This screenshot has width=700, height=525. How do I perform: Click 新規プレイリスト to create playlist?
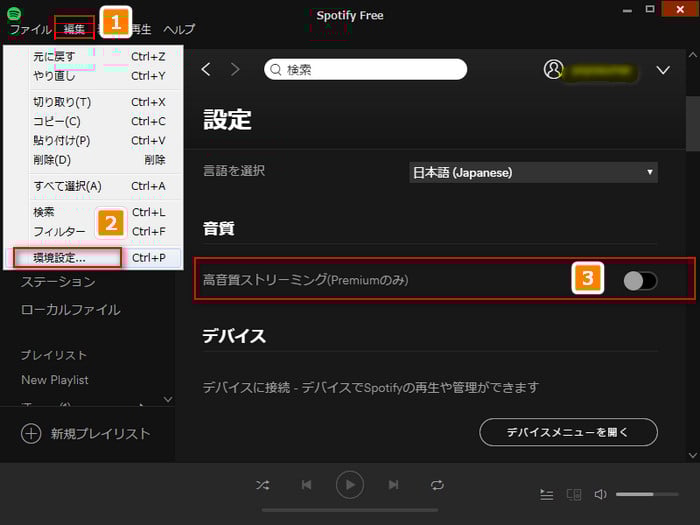click(x=100, y=433)
